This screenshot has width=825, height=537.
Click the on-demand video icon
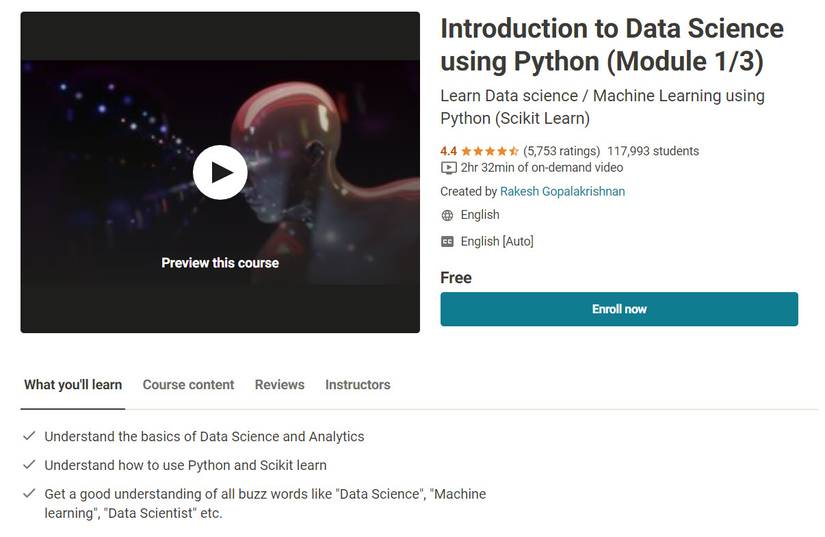pyautogui.click(x=448, y=168)
